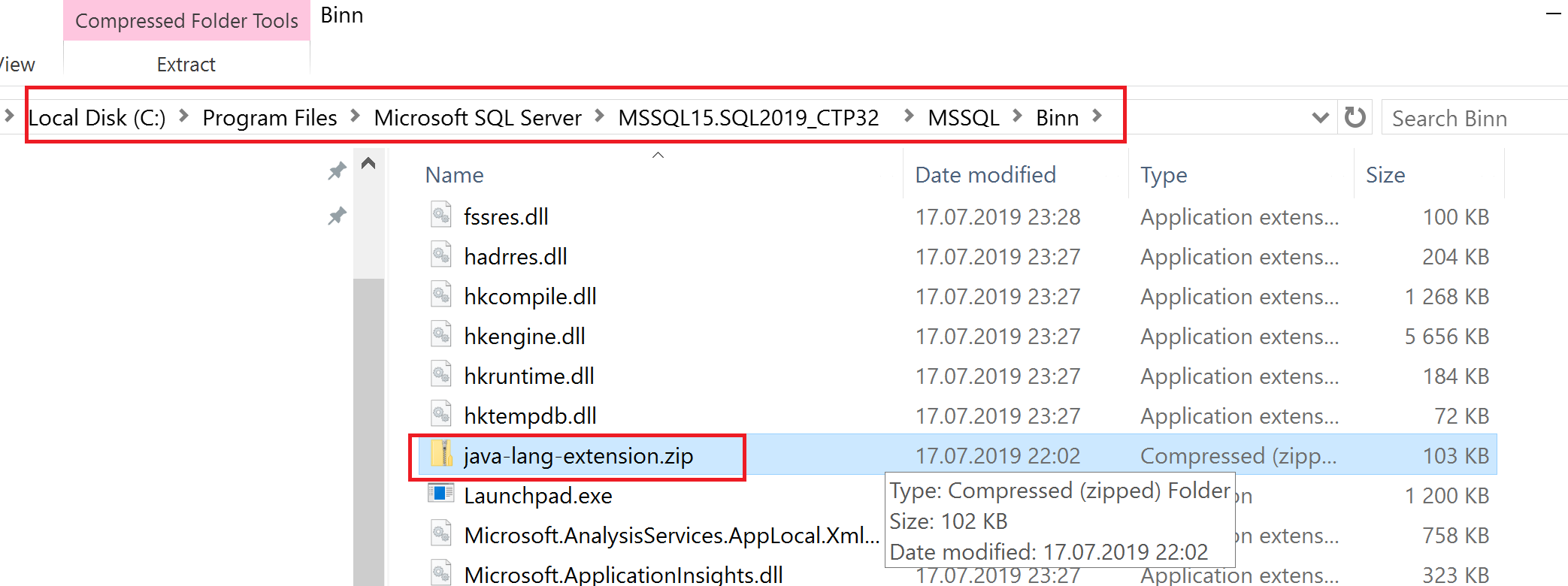Image resolution: width=1568 pixels, height=586 pixels.
Task: Click the Search Binn input field
Action: click(1473, 118)
